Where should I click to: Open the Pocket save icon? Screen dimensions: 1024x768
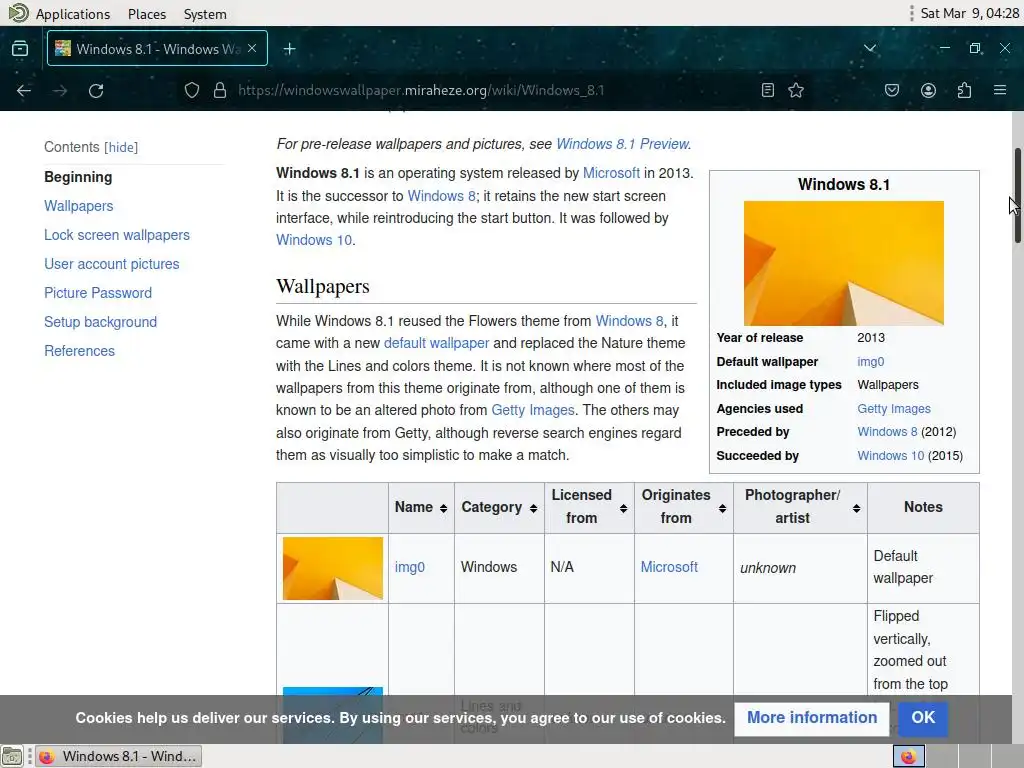pos(892,90)
